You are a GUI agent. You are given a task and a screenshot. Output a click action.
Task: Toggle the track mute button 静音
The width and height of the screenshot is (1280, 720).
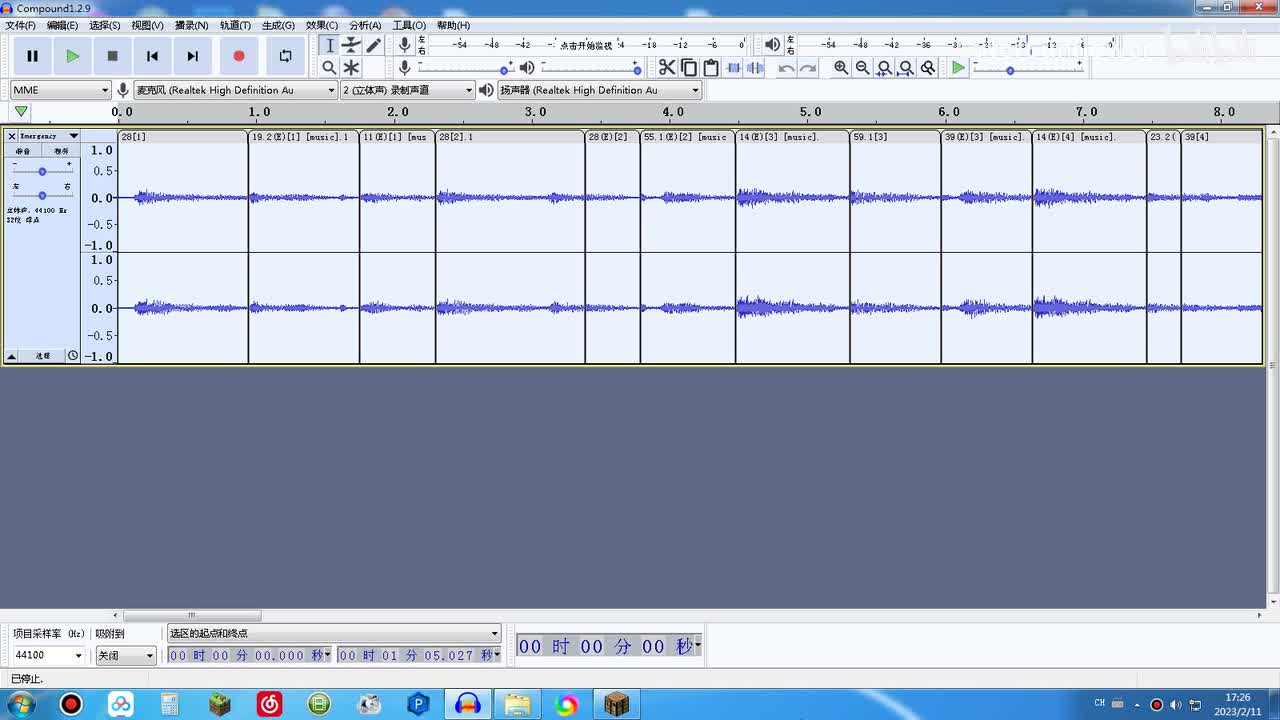point(23,151)
